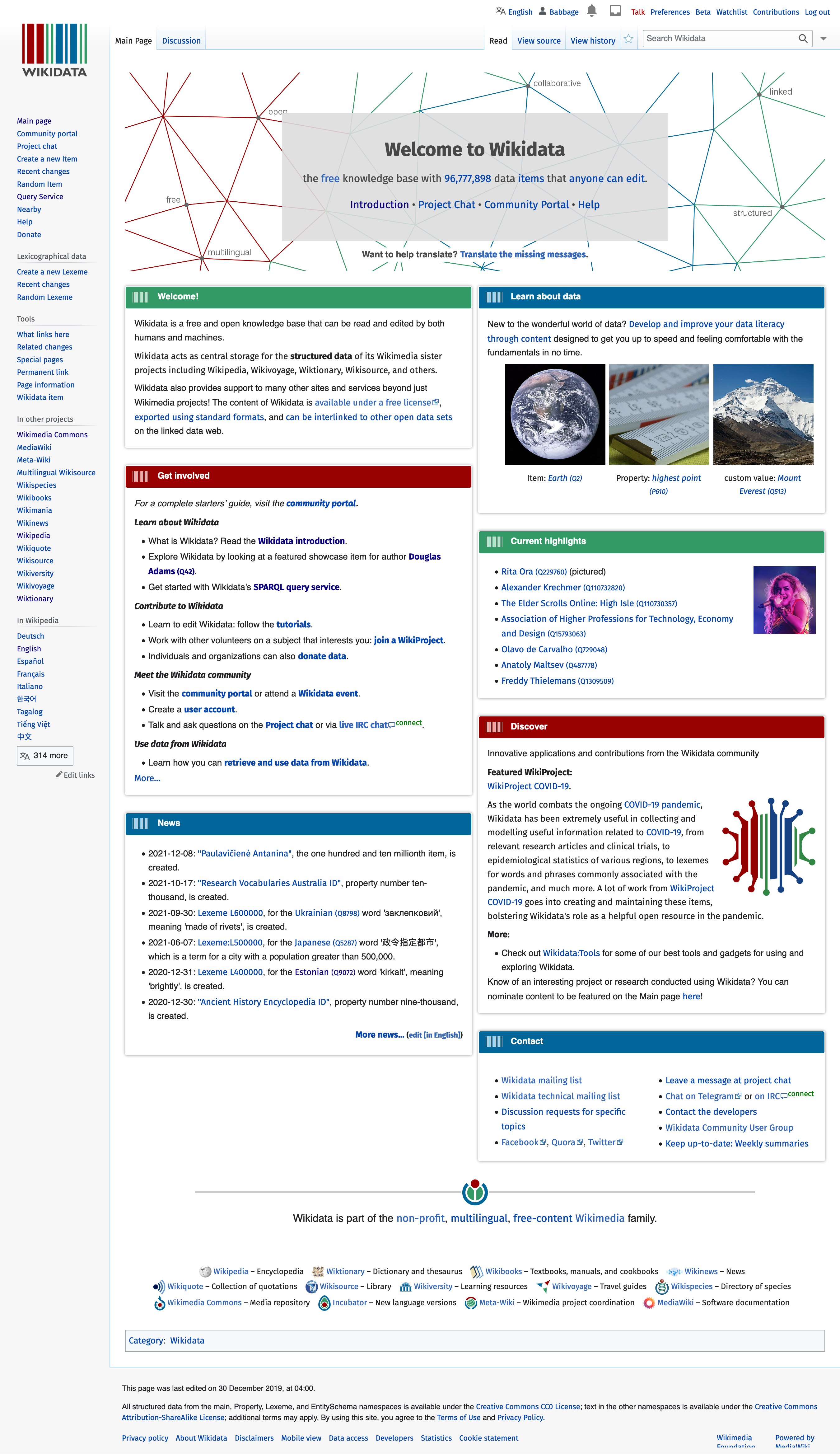Open WikiProject COVID-19 featured link
The width and height of the screenshot is (840, 1454).
point(528,786)
